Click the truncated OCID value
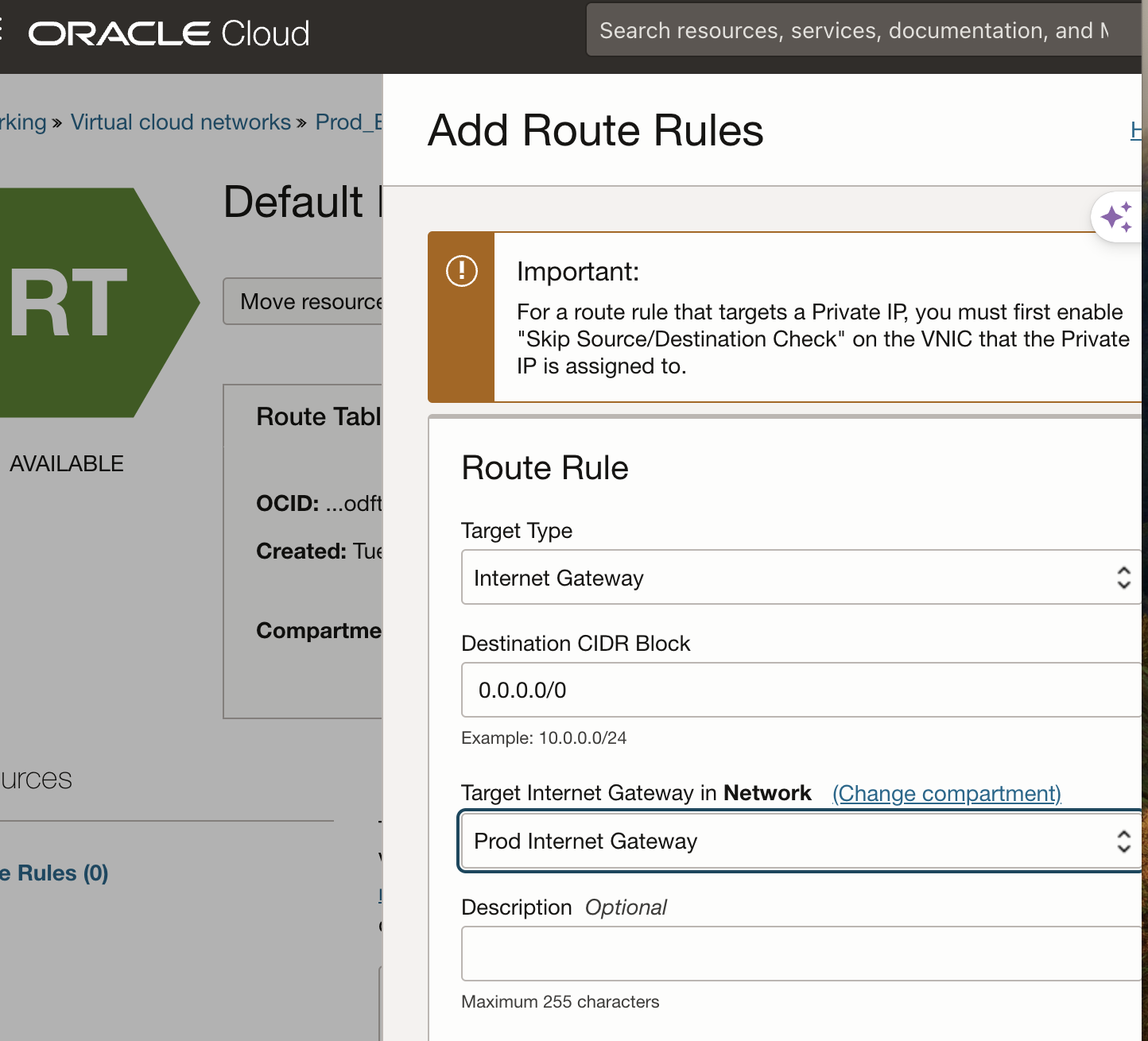Image resolution: width=1148 pixels, height=1041 pixels. click(x=354, y=504)
